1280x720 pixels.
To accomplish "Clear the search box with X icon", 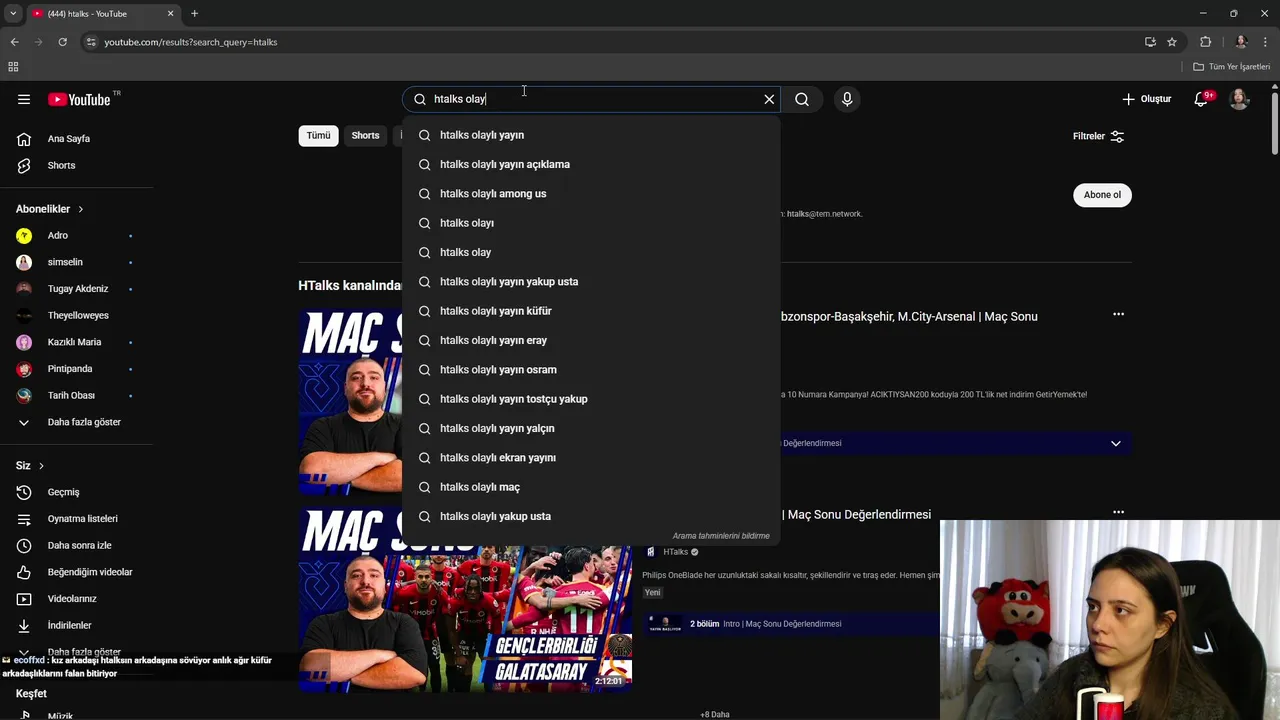I will click(769, 99).
